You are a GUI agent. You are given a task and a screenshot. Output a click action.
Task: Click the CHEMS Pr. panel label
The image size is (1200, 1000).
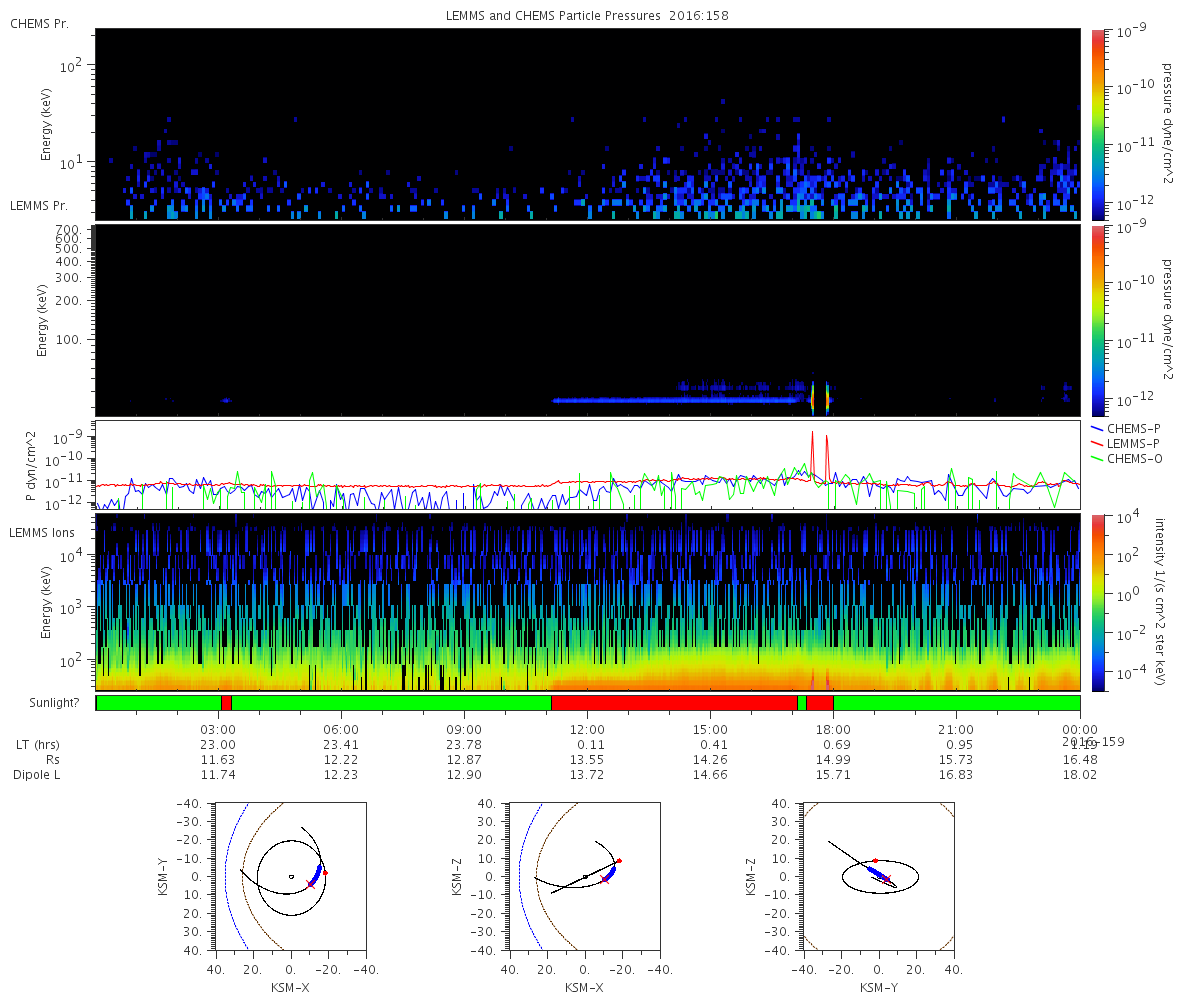[x=39, y=23]
